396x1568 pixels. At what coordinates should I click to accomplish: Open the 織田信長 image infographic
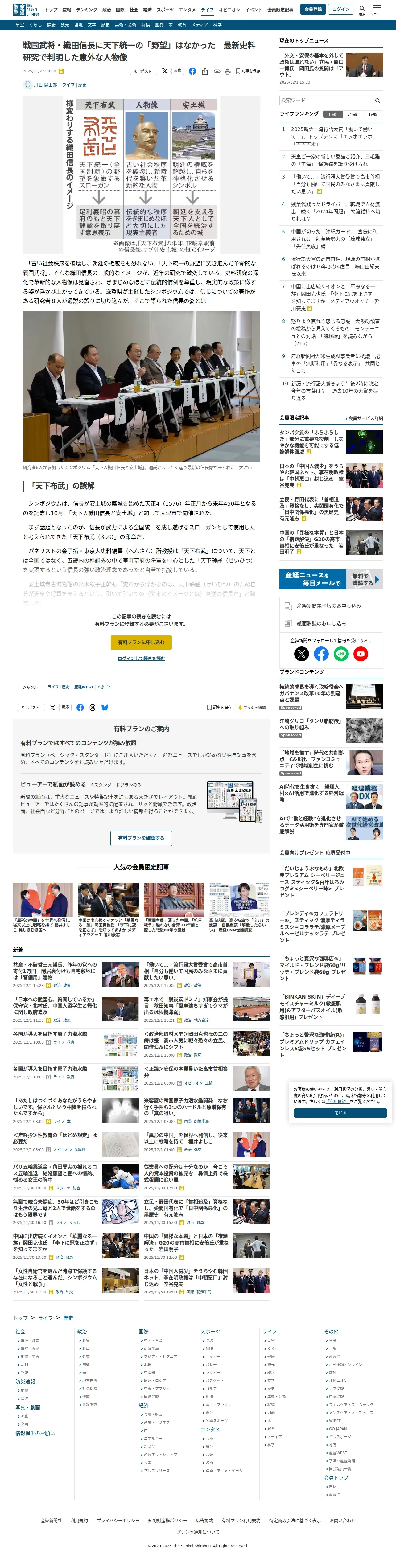(x=141, y=175)
